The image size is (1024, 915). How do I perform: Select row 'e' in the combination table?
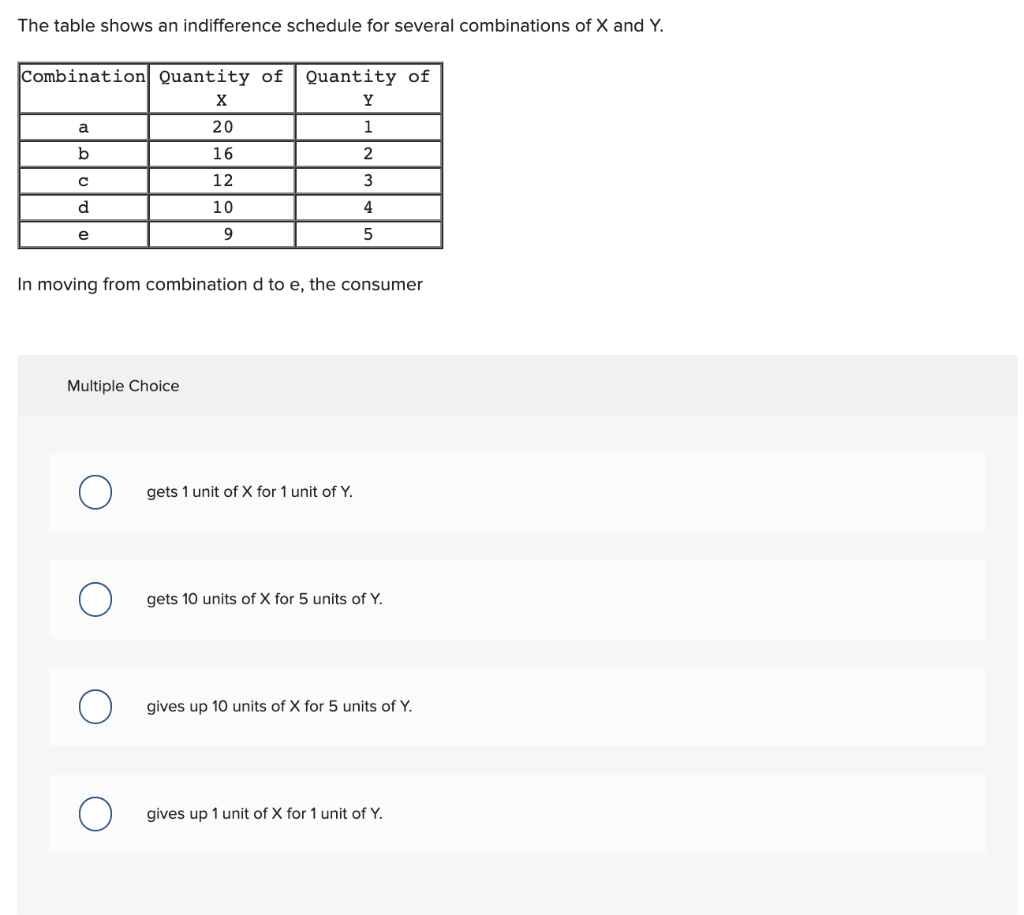[x=83, y=234]
